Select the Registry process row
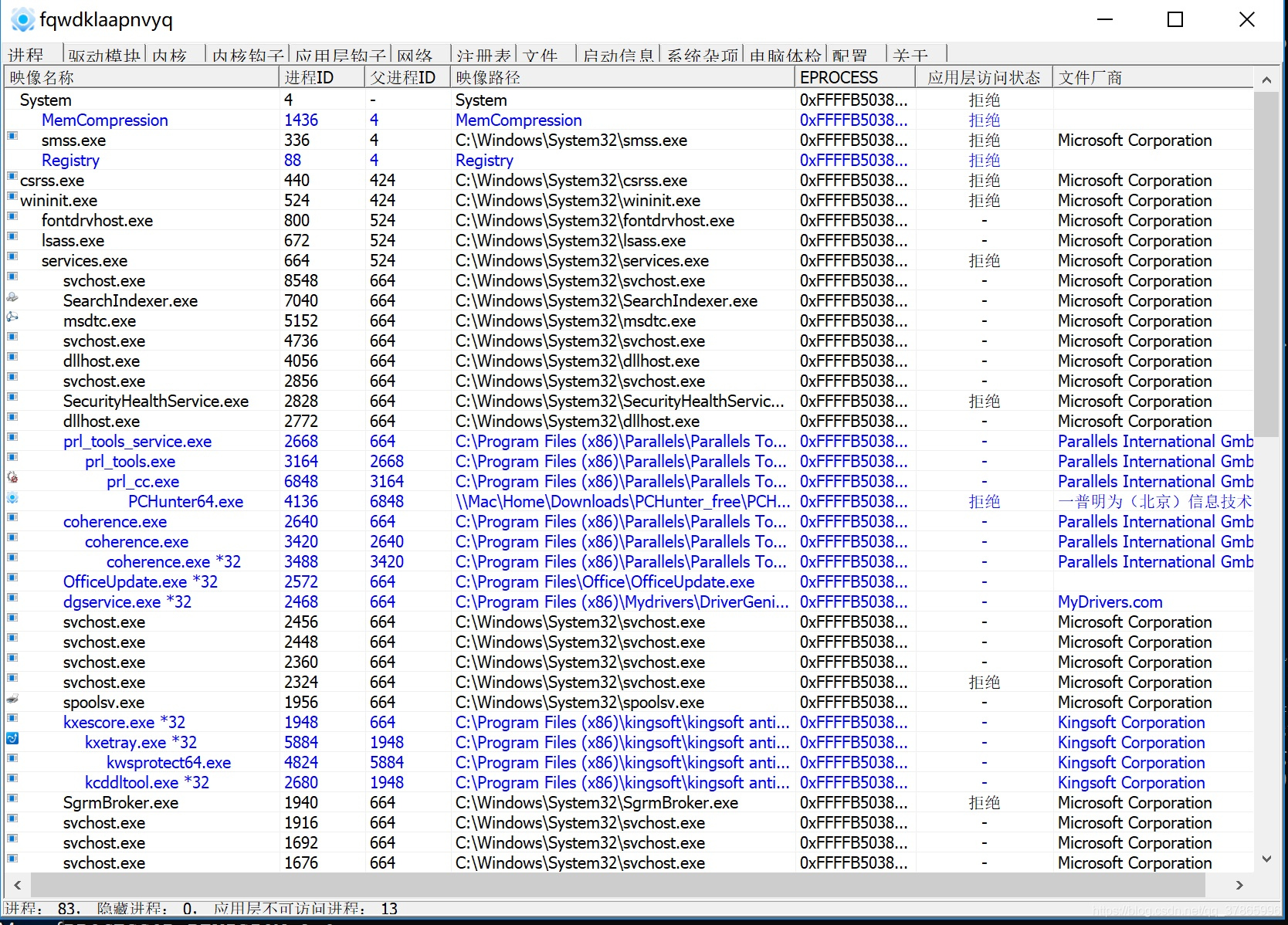The width and height of the screenshot is (1288, 925). (x=629, y=161)
